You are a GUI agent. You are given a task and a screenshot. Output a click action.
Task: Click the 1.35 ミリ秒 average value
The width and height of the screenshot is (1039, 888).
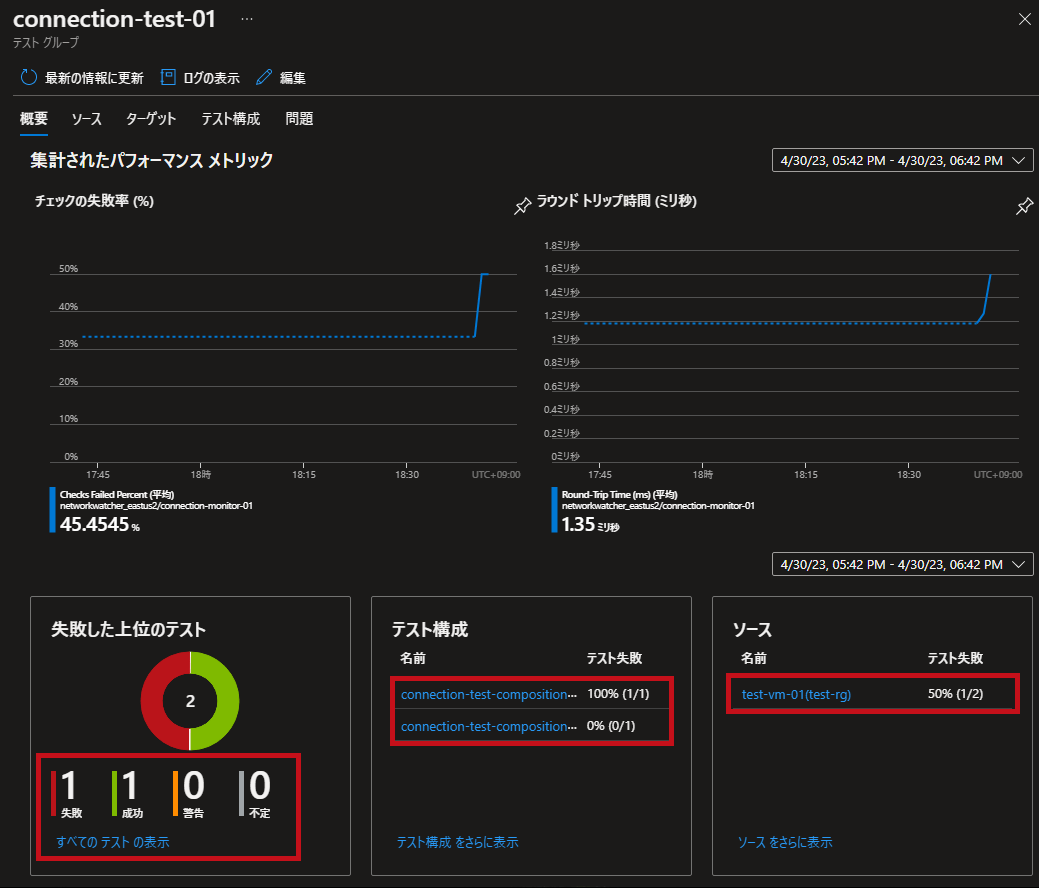590,525
